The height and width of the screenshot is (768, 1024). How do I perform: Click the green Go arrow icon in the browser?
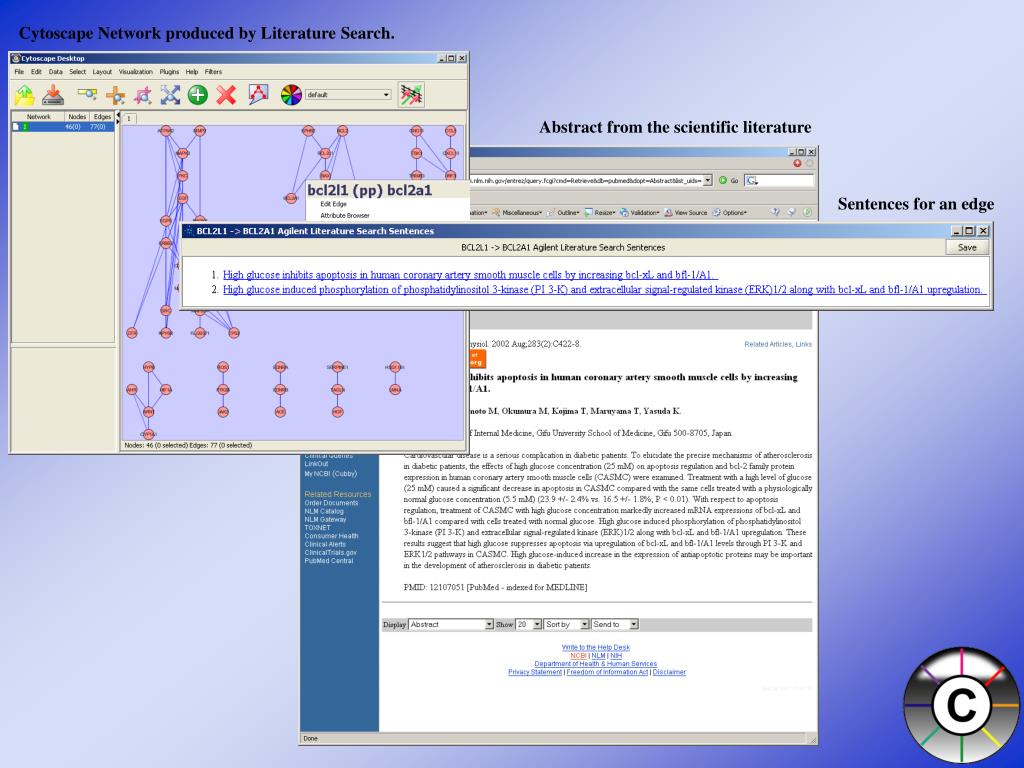click(x=723, y=180)
